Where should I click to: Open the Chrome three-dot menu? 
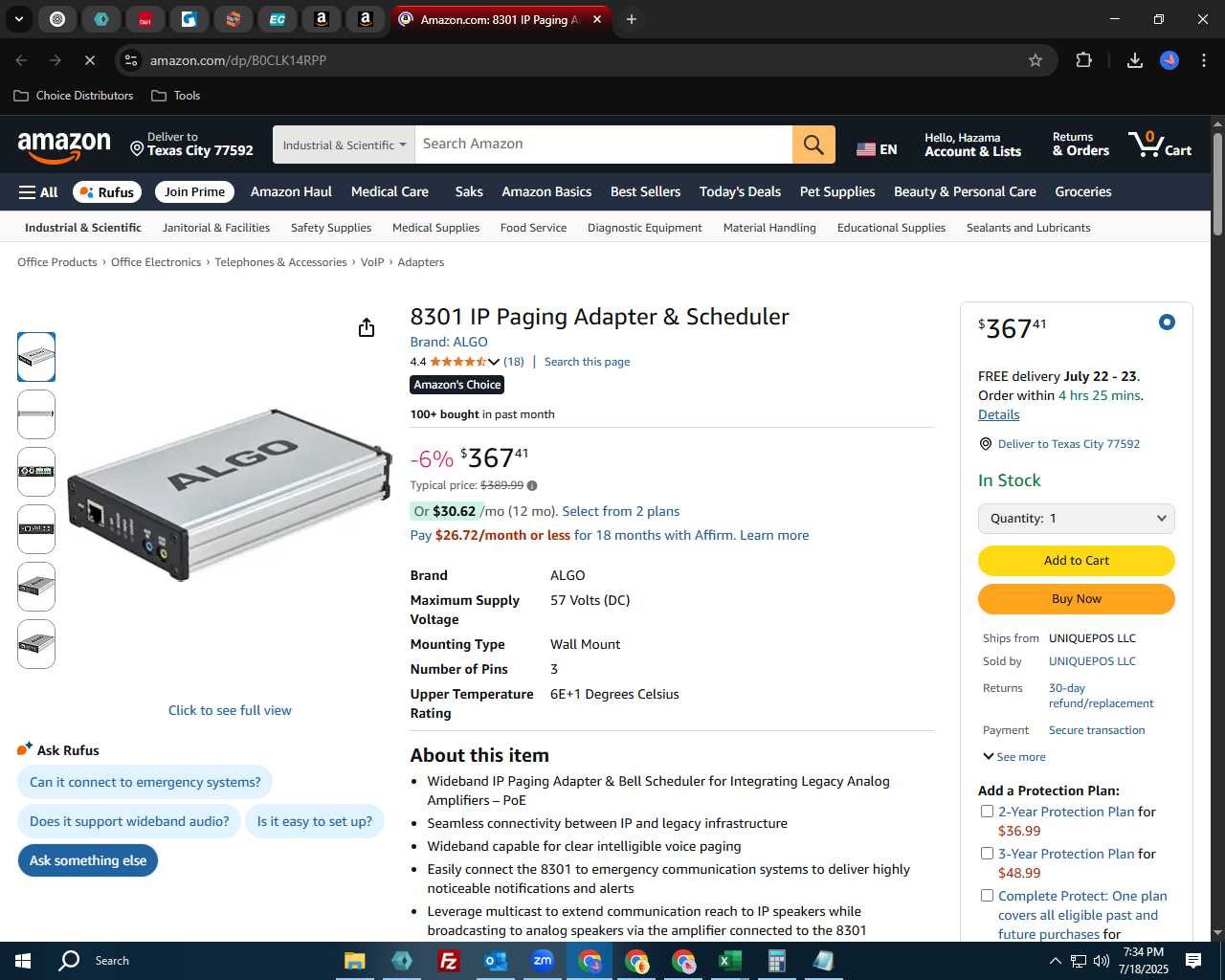(x=1204, y=60)
